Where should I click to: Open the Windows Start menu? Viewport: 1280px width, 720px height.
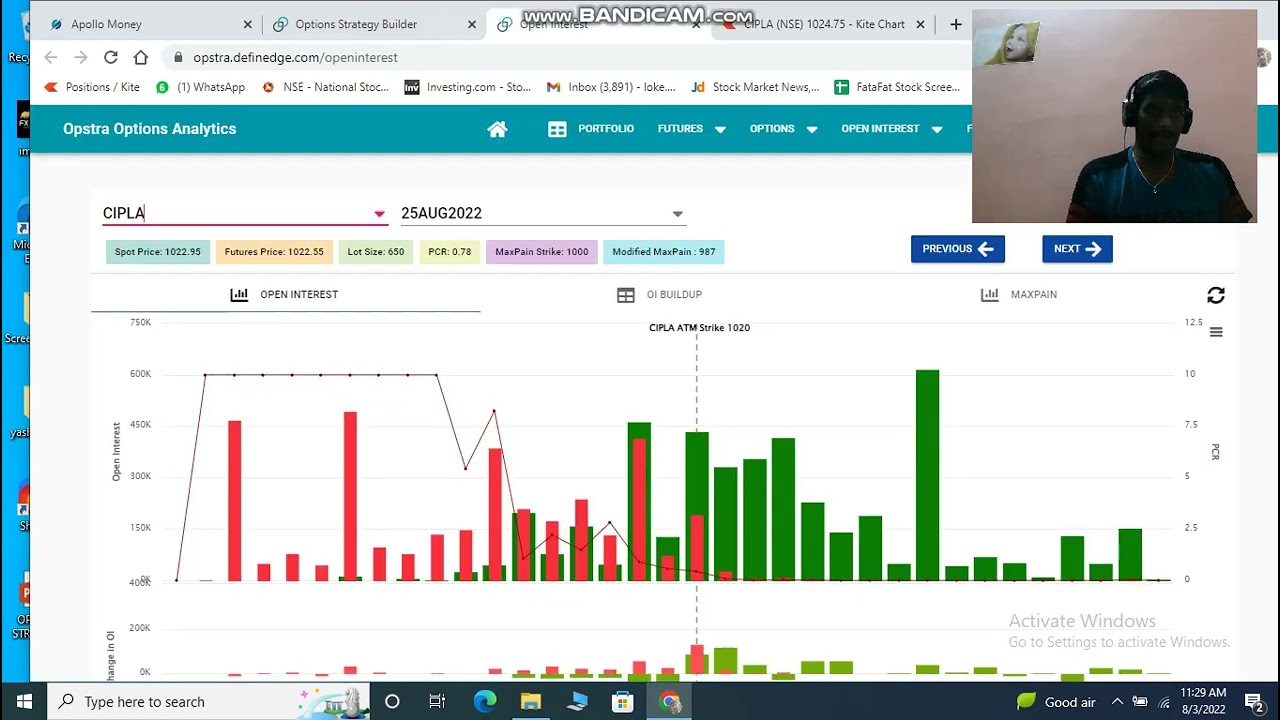pos(24,701)
